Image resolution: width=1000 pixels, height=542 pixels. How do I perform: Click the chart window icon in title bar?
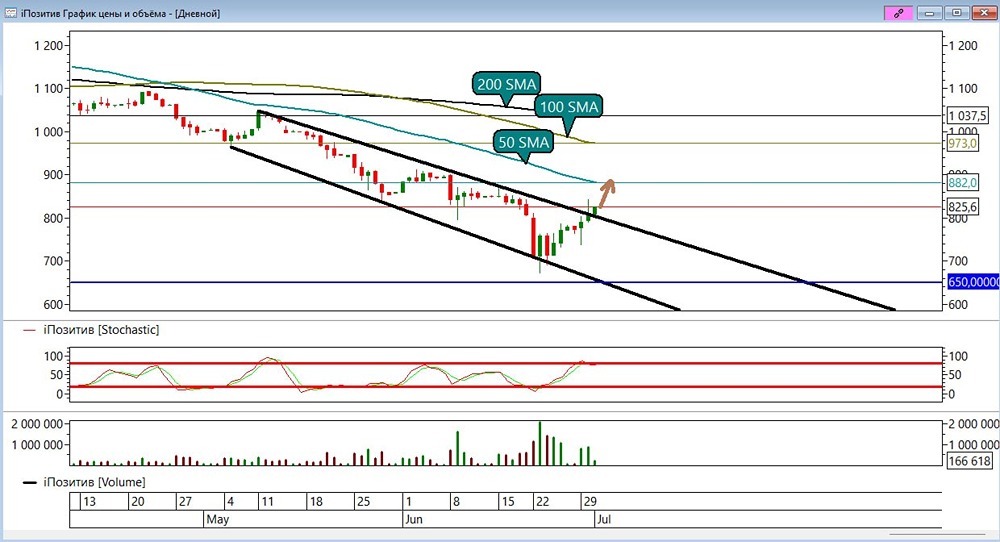[x=10, y=13]
